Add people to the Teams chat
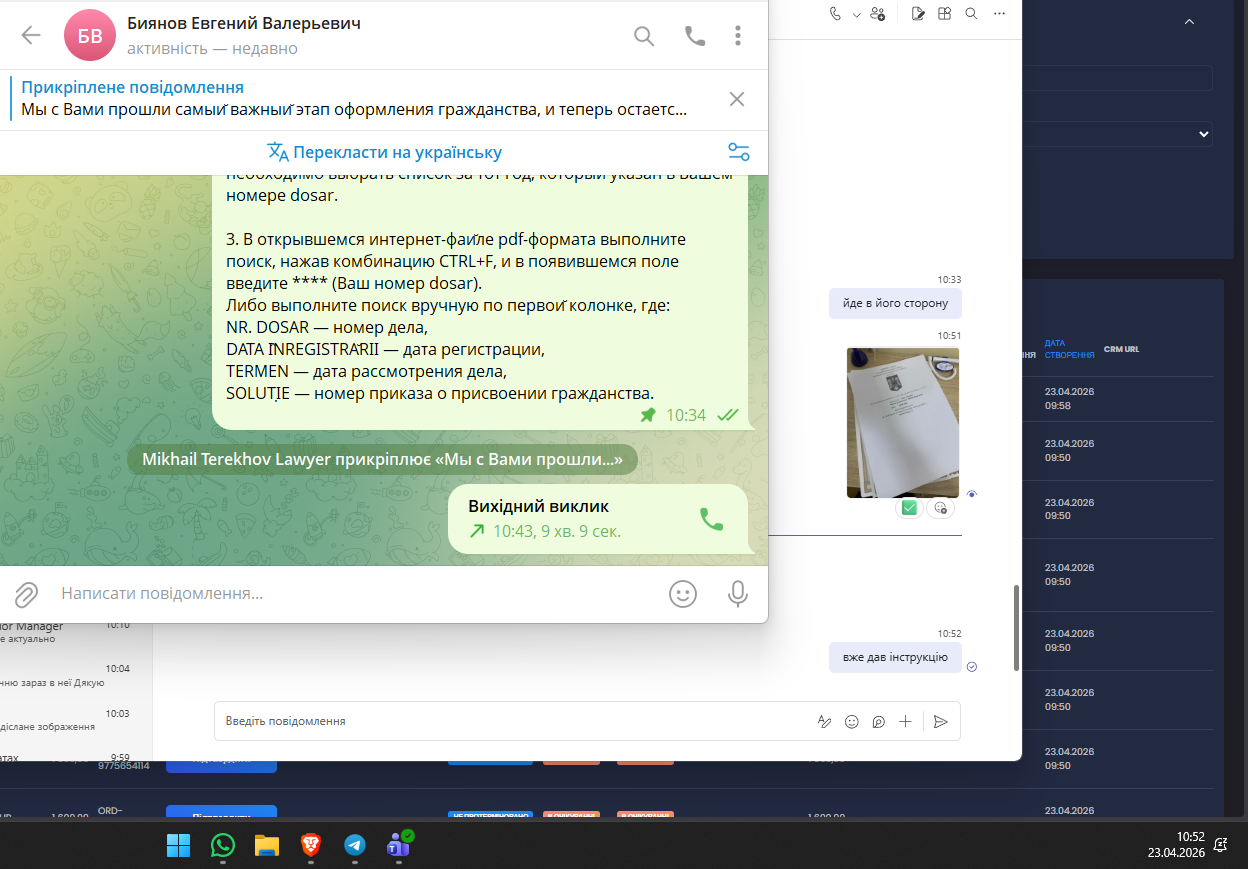 [878, 14]
